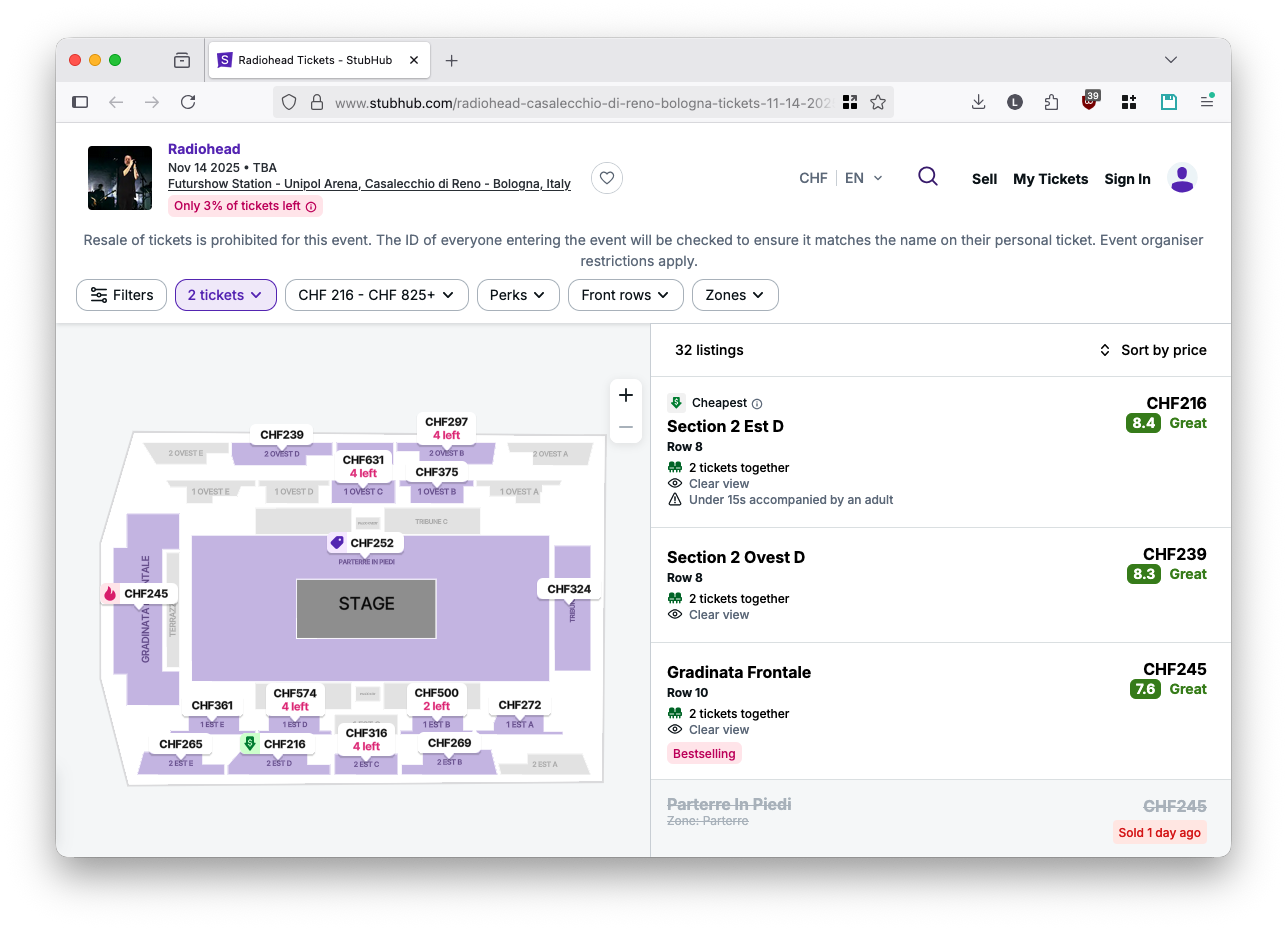Zoom in on the seating map

tap(626, 395)
